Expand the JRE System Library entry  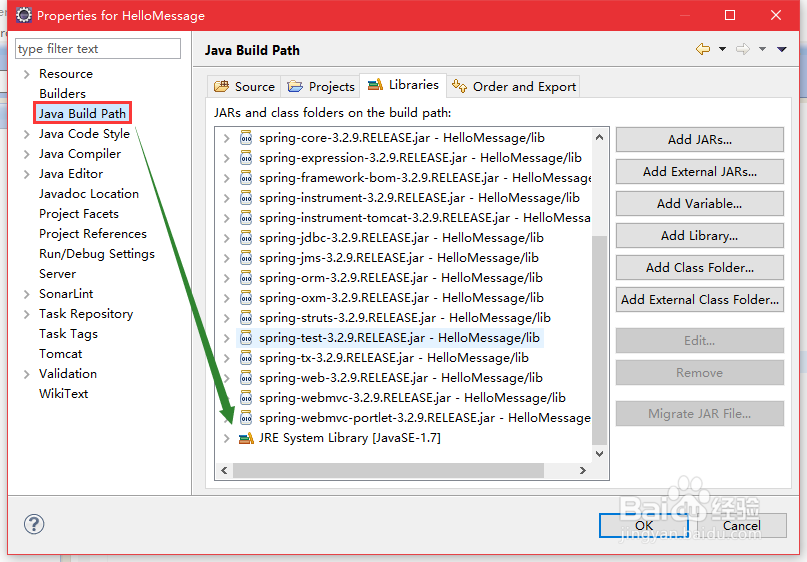[226, 438]
